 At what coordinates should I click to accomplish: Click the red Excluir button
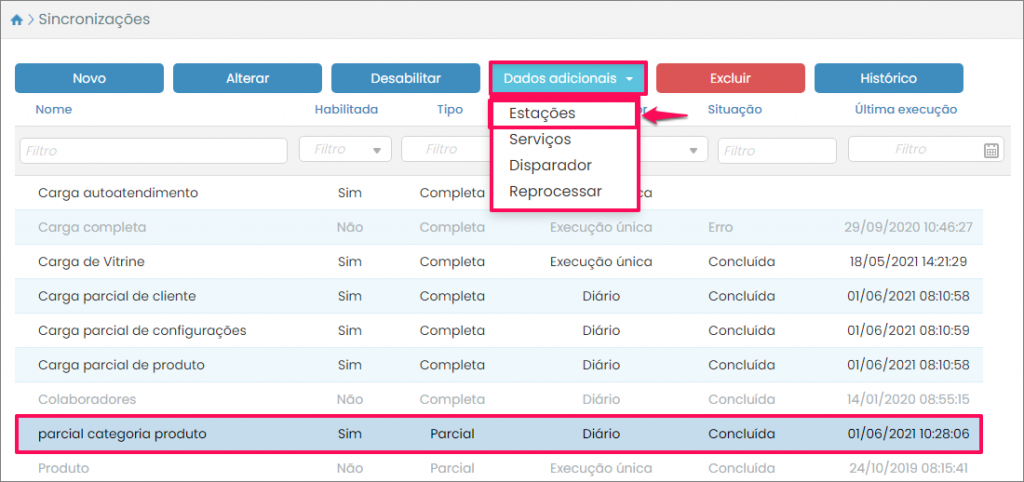coord(730,78)
